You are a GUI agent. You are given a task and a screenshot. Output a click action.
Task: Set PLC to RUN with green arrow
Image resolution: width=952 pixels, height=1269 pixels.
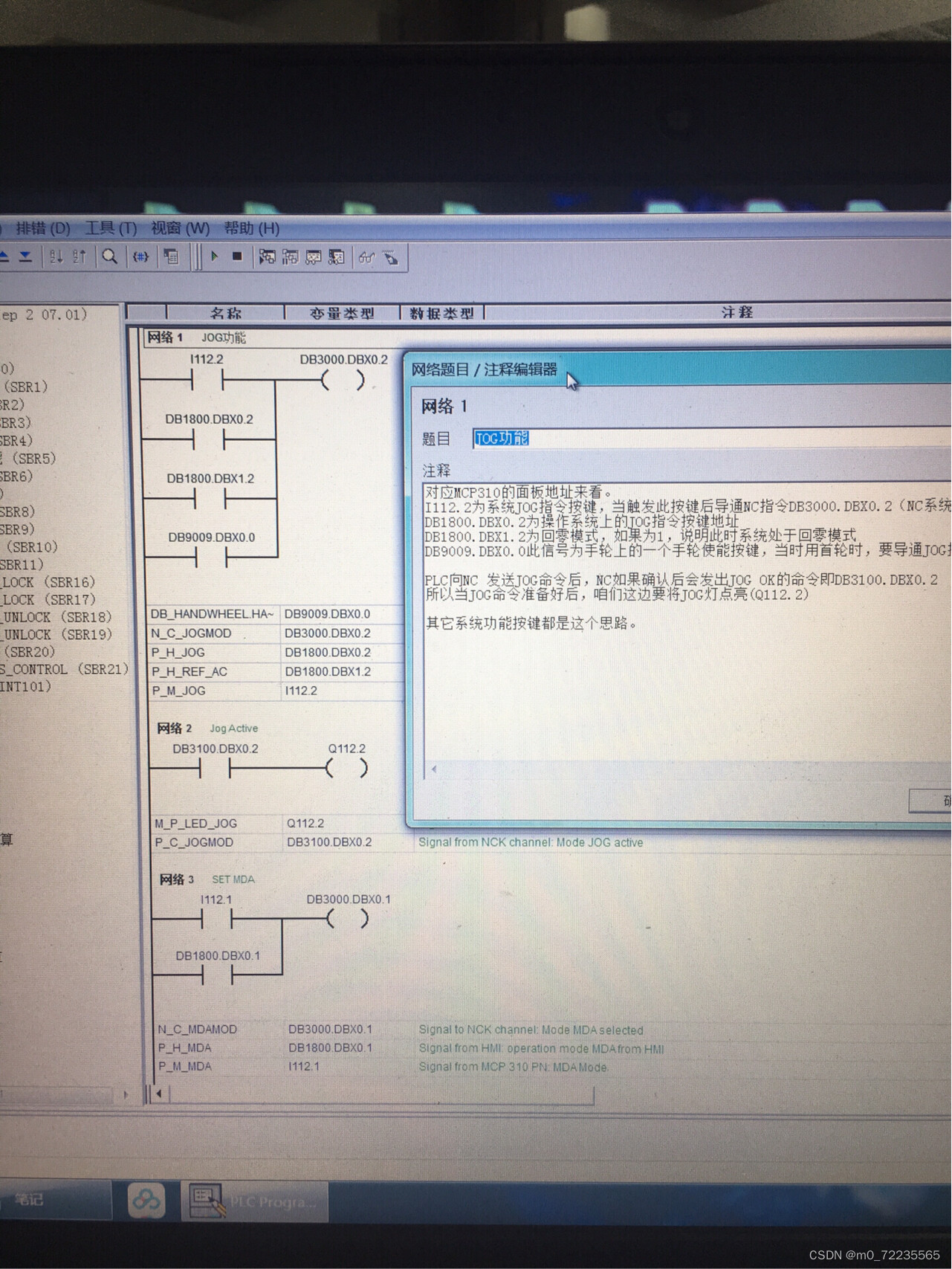point(214,256)
